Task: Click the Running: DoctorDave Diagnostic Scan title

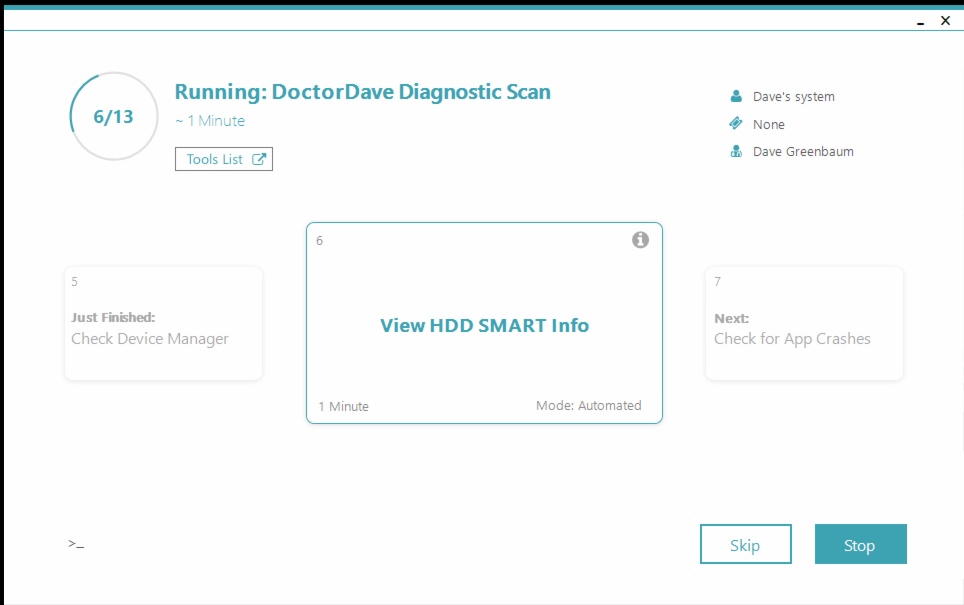Action: tap(362, 91)
